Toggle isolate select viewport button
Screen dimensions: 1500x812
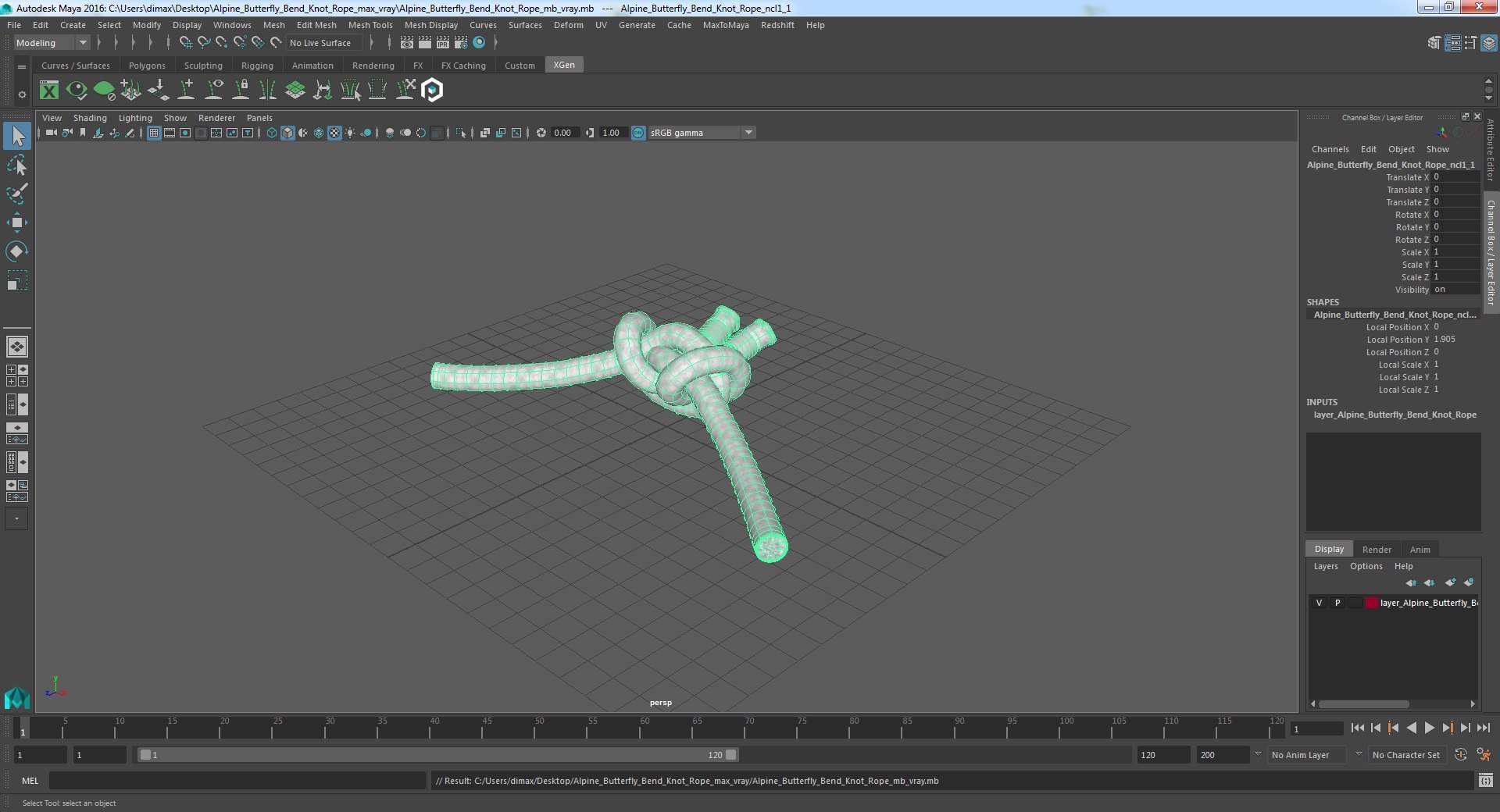461,133
